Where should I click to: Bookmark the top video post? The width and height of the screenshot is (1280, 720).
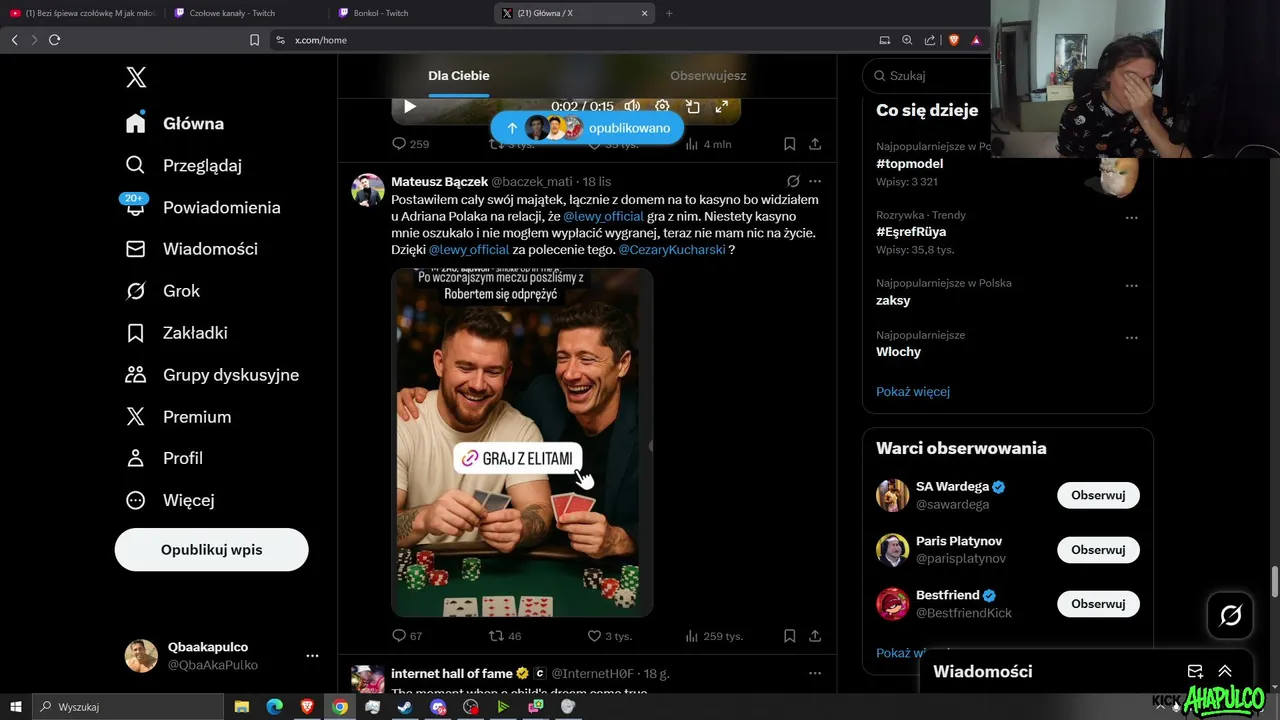coord(789,144)
